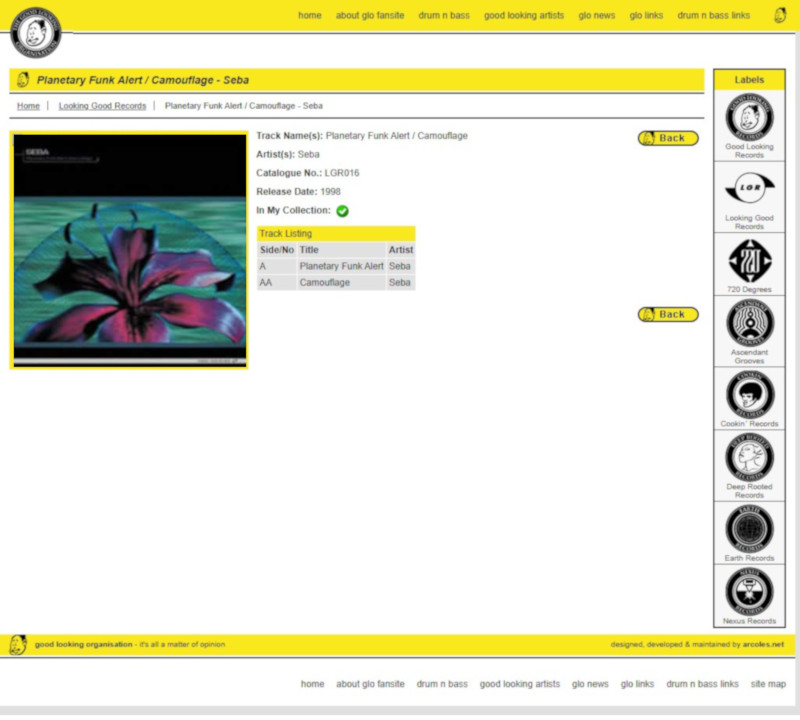This screenshot has height=720, width=800.
Task: Click the upper Back button
Action: click(668, 138)
